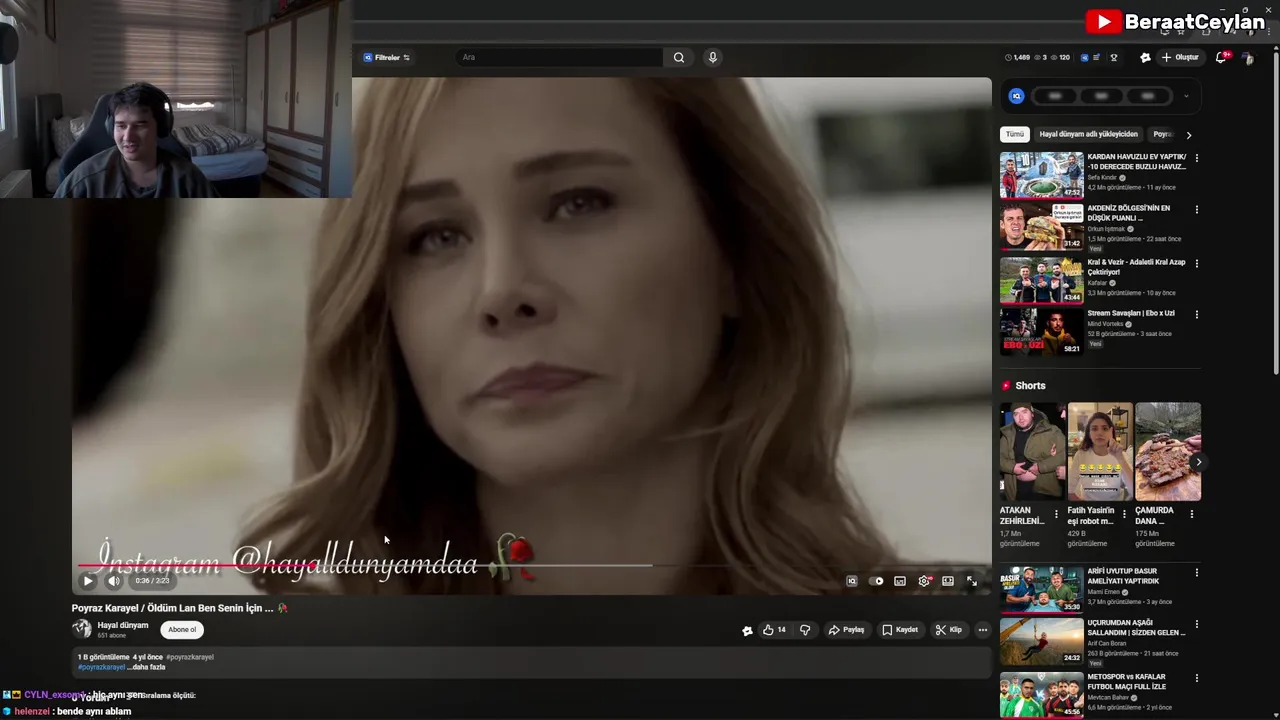
Task: Click the vidIQ round logo in sidebar panel
Action: [1017, 96]
